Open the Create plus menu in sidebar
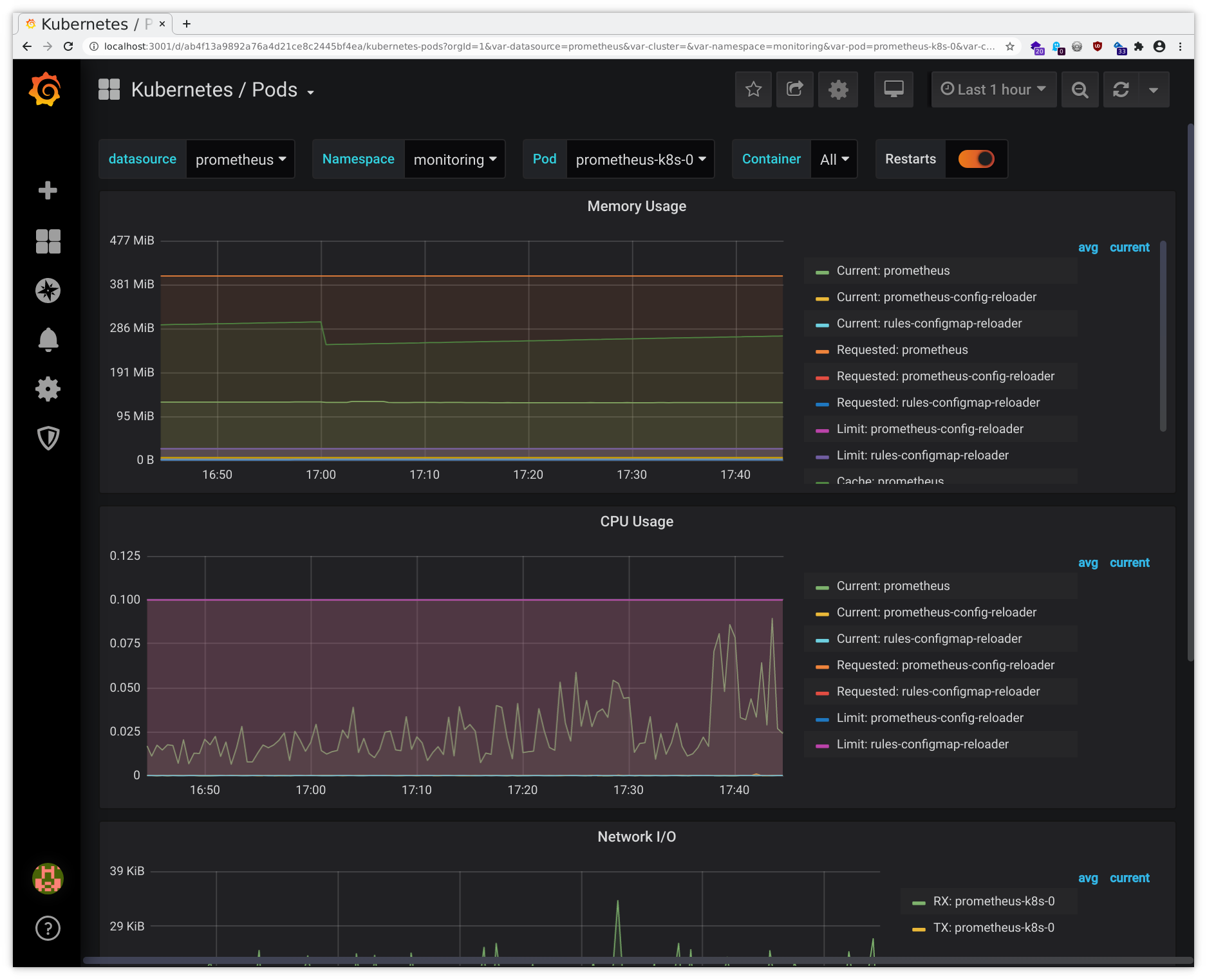This screenshot has width=1207, height=980. coord(48,190)
